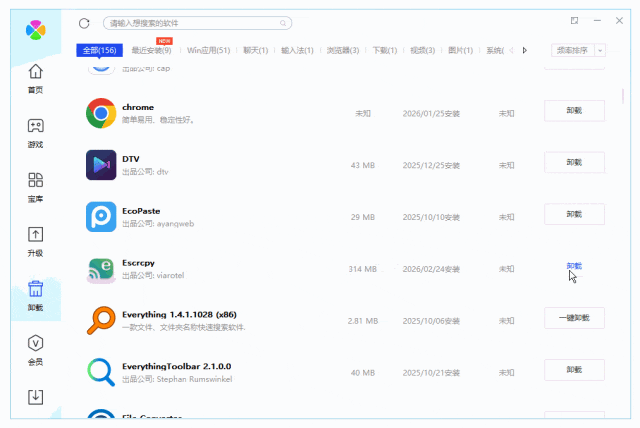
Task: Click the skin/window mode icon in title bar
Action: (574, 20)
